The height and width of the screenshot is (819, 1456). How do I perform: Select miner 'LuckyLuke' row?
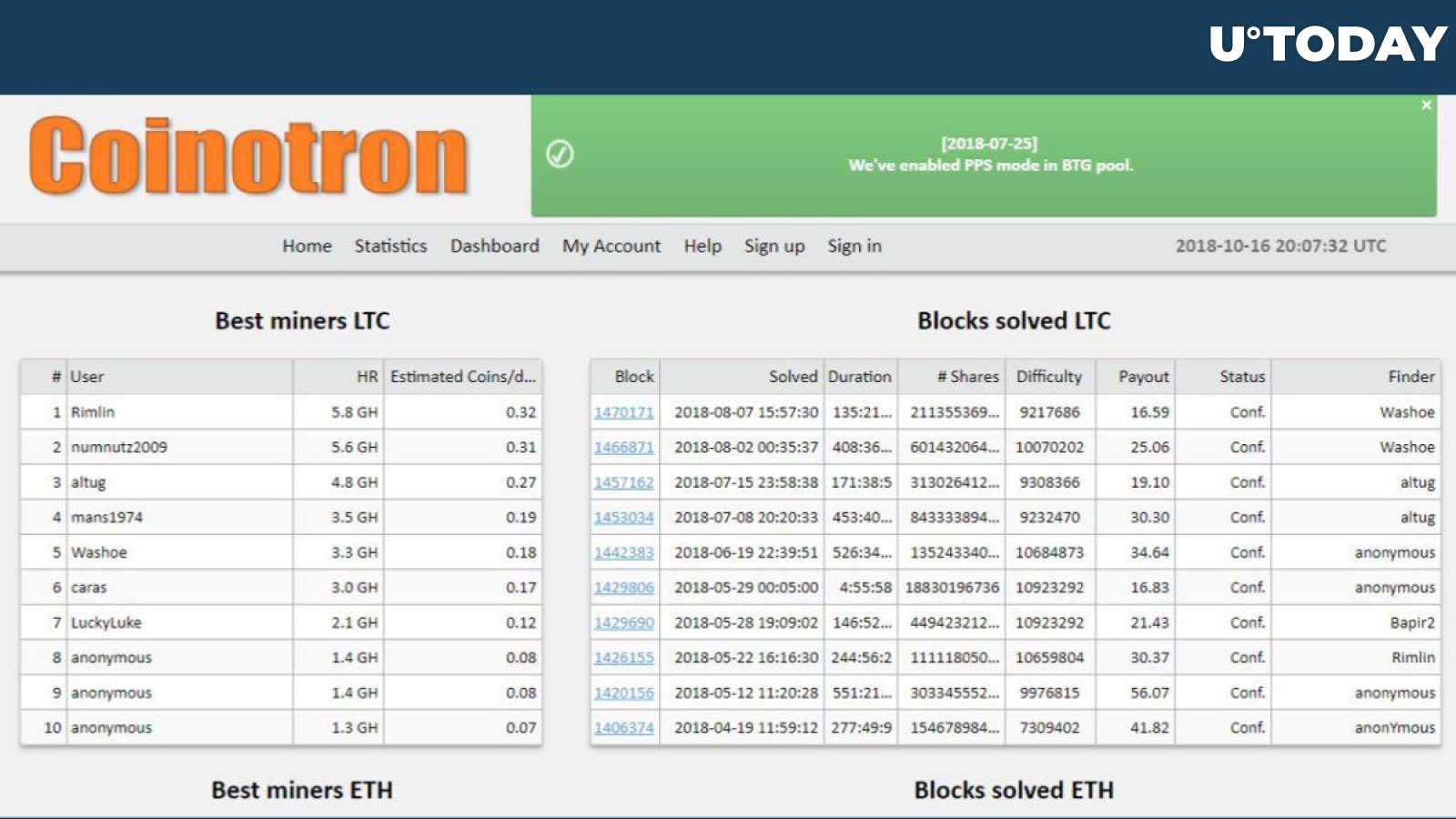[281, 622]
